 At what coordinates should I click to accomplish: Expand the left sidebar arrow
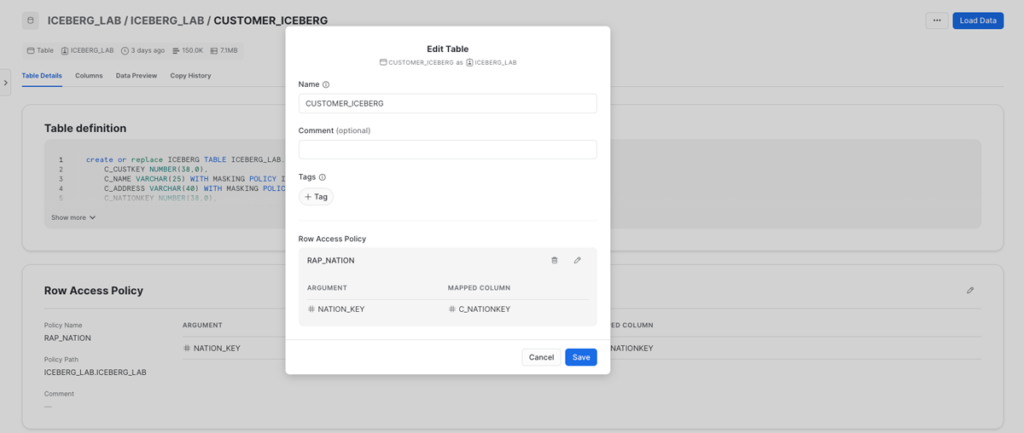5,82
